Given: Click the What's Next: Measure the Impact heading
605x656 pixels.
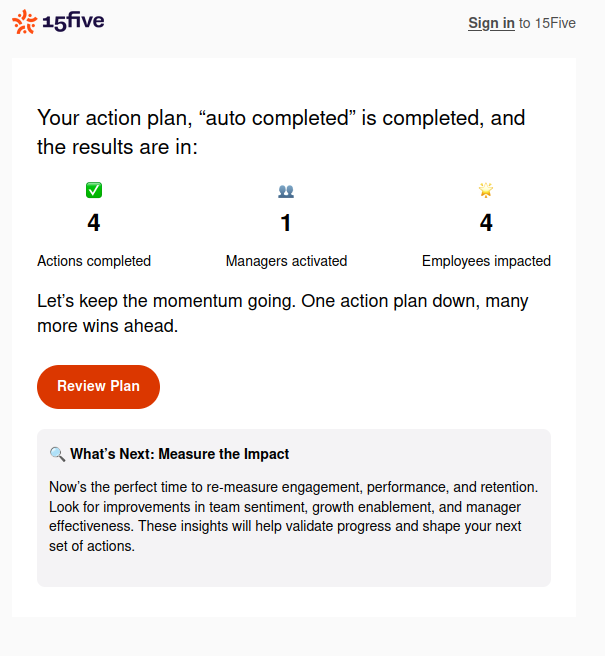Looking at the screenshot, I should click(x=179, y=454).
